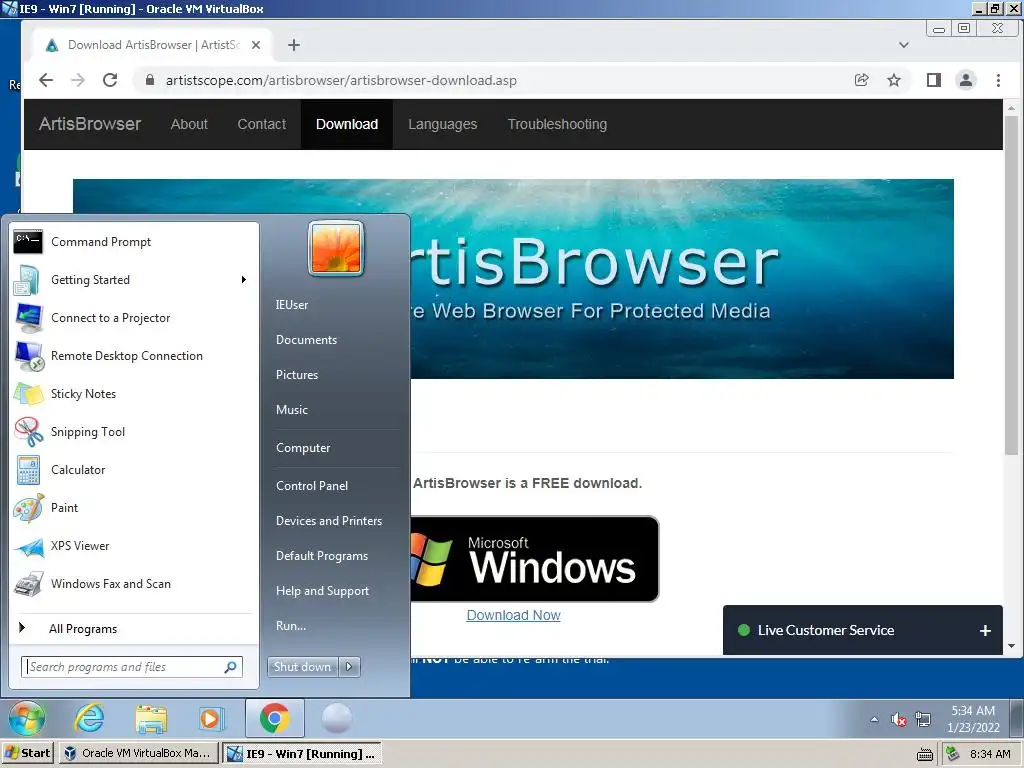
Task: Click Run... in Start menu
Action: [291, 626]
